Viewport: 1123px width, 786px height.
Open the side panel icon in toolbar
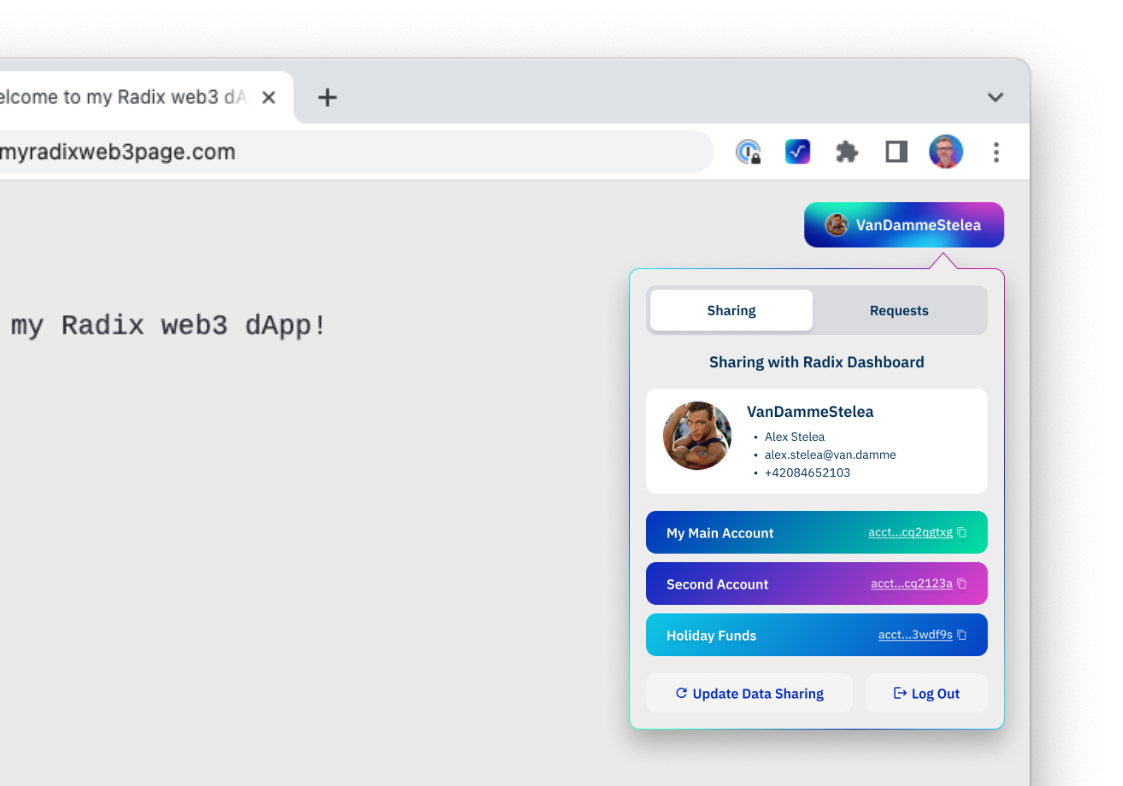[895, 151]
